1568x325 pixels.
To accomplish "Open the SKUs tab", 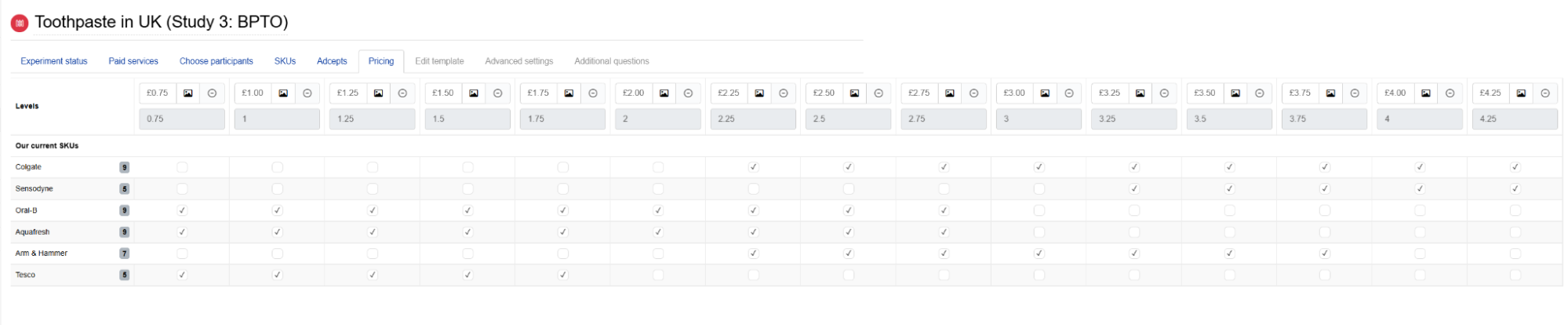I will tap(285, 61).
